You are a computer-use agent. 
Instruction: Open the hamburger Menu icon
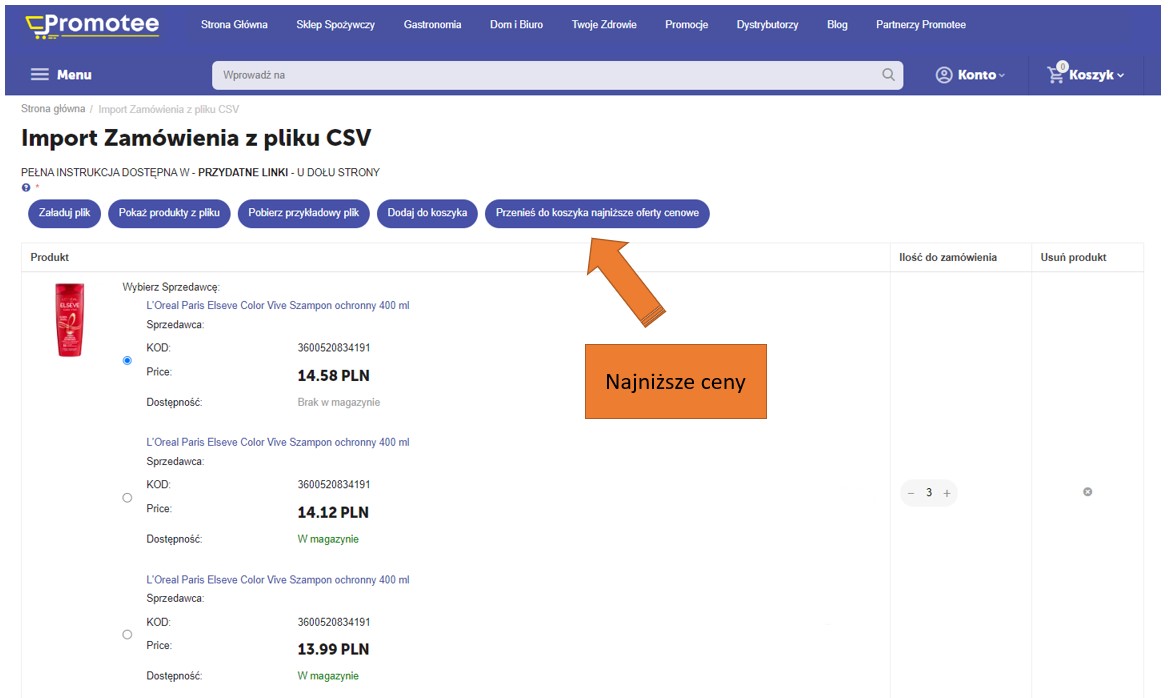39,75
